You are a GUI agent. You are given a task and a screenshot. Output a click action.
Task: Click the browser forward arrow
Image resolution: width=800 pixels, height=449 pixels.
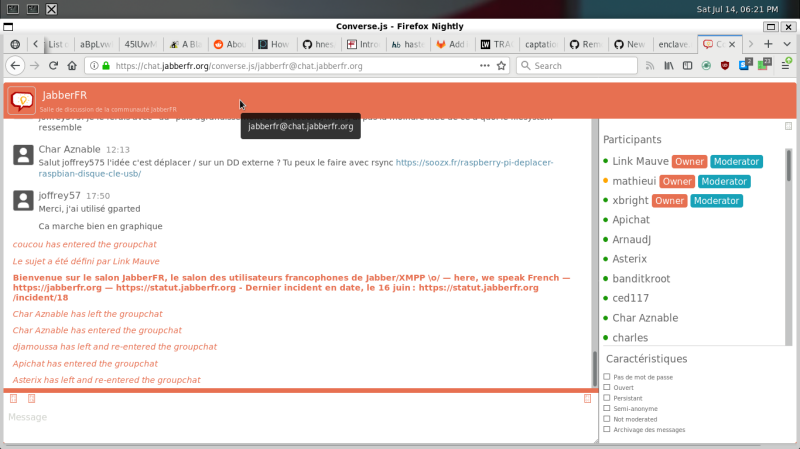(x=34, y=66)
